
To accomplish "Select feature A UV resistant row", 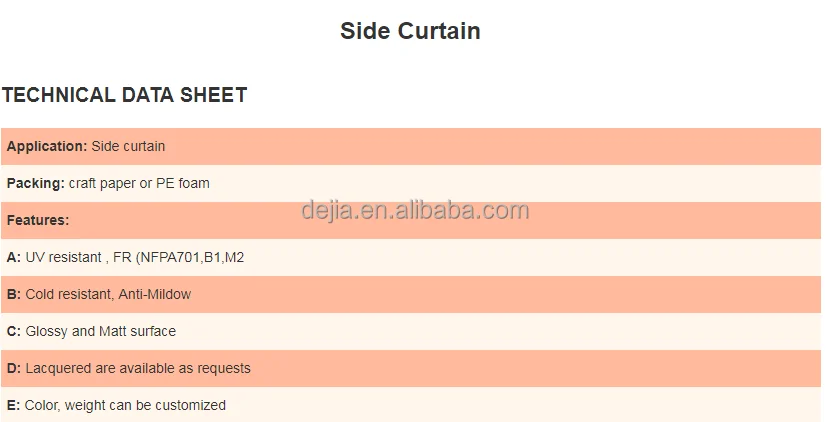I will click(411, 258).
